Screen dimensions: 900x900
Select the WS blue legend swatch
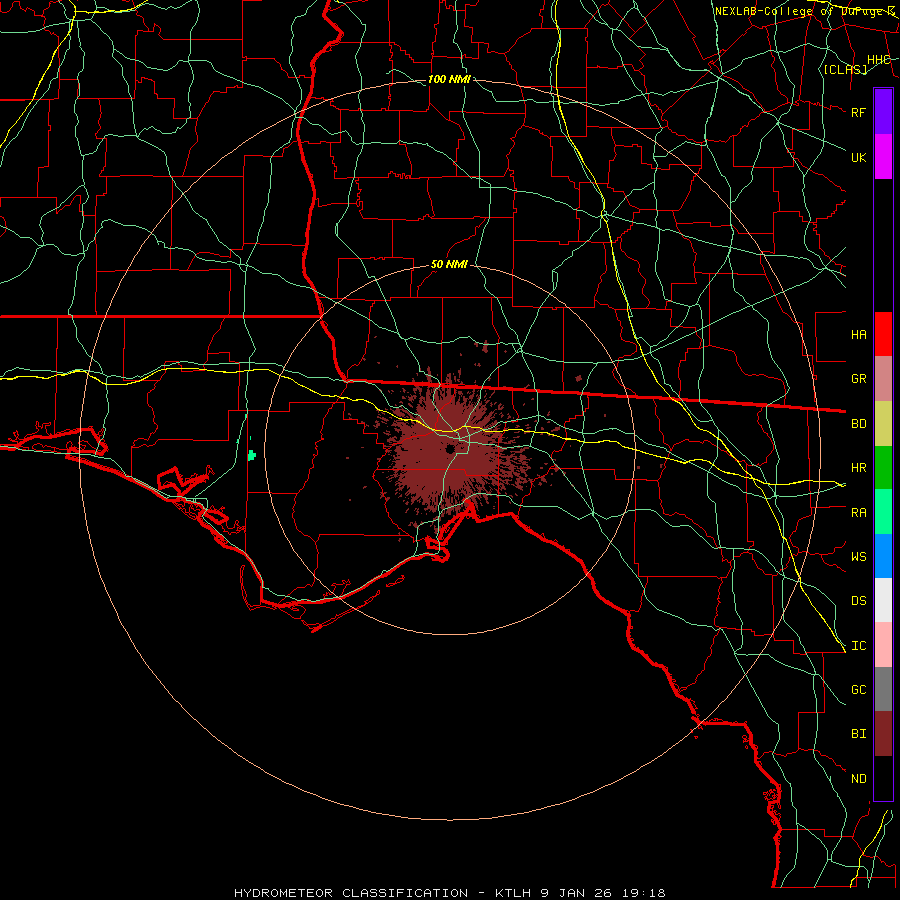(x=883, y=556)
